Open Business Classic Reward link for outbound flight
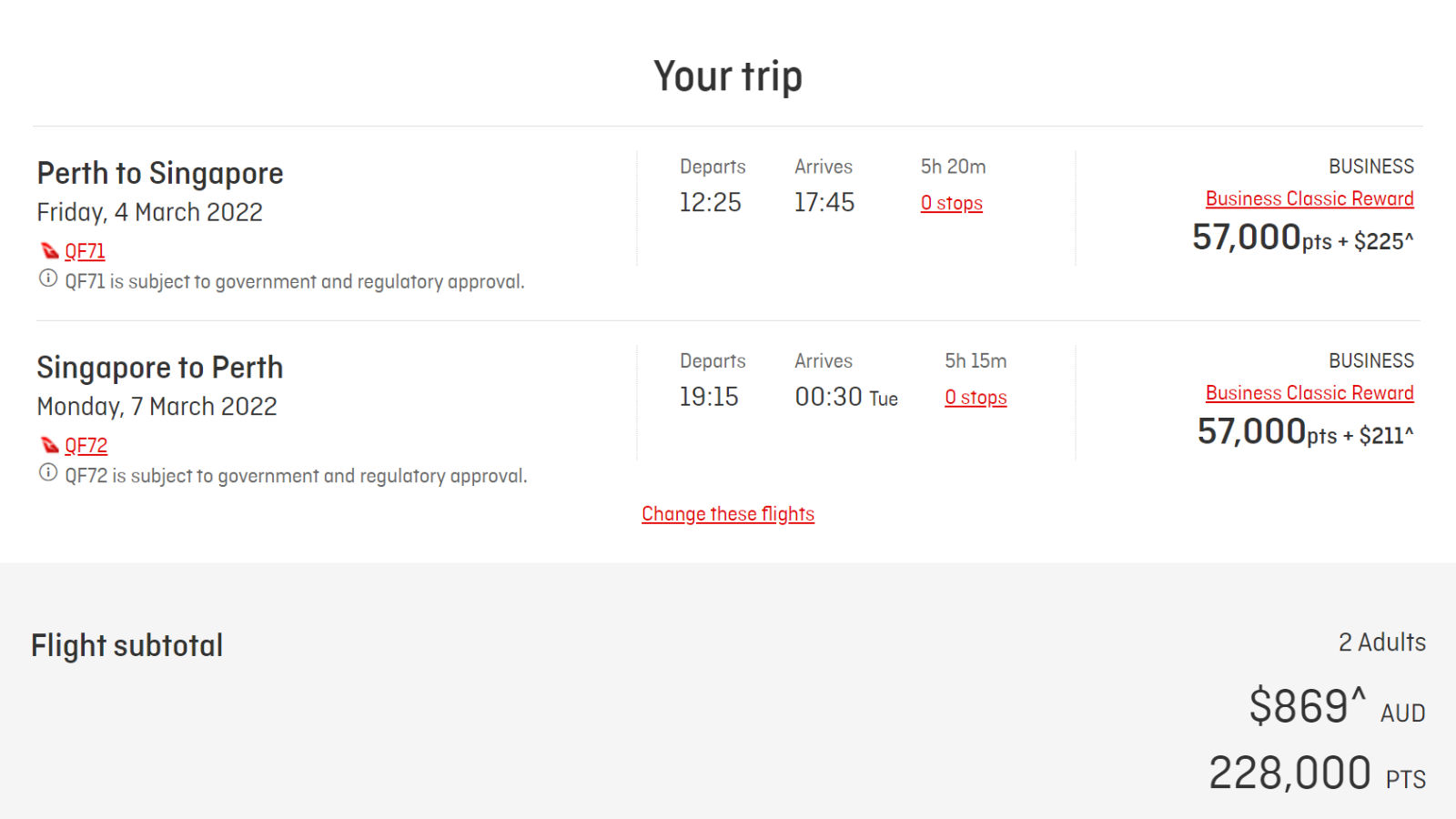The width and height of the screenshot is (1456, 819). click(1309, 198)
